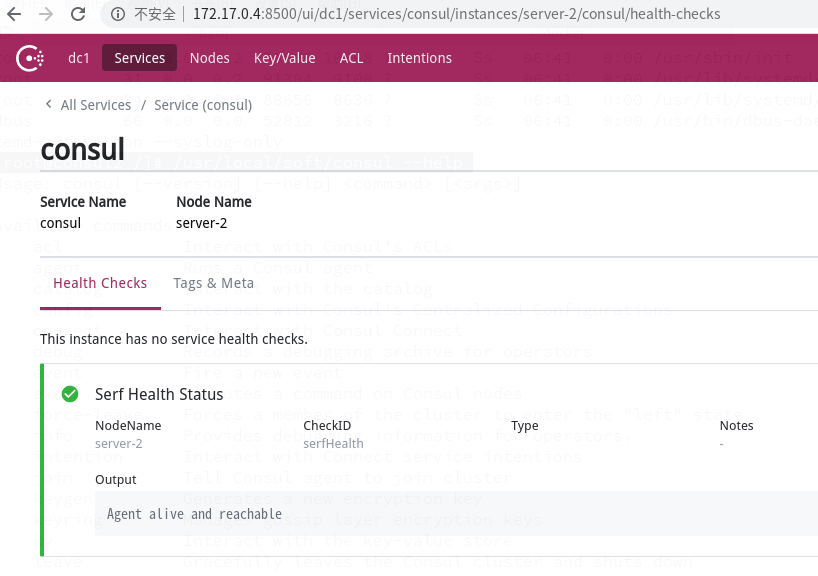
Task: Follow the All Services breadcrumb link
Action: click(96, 105)
